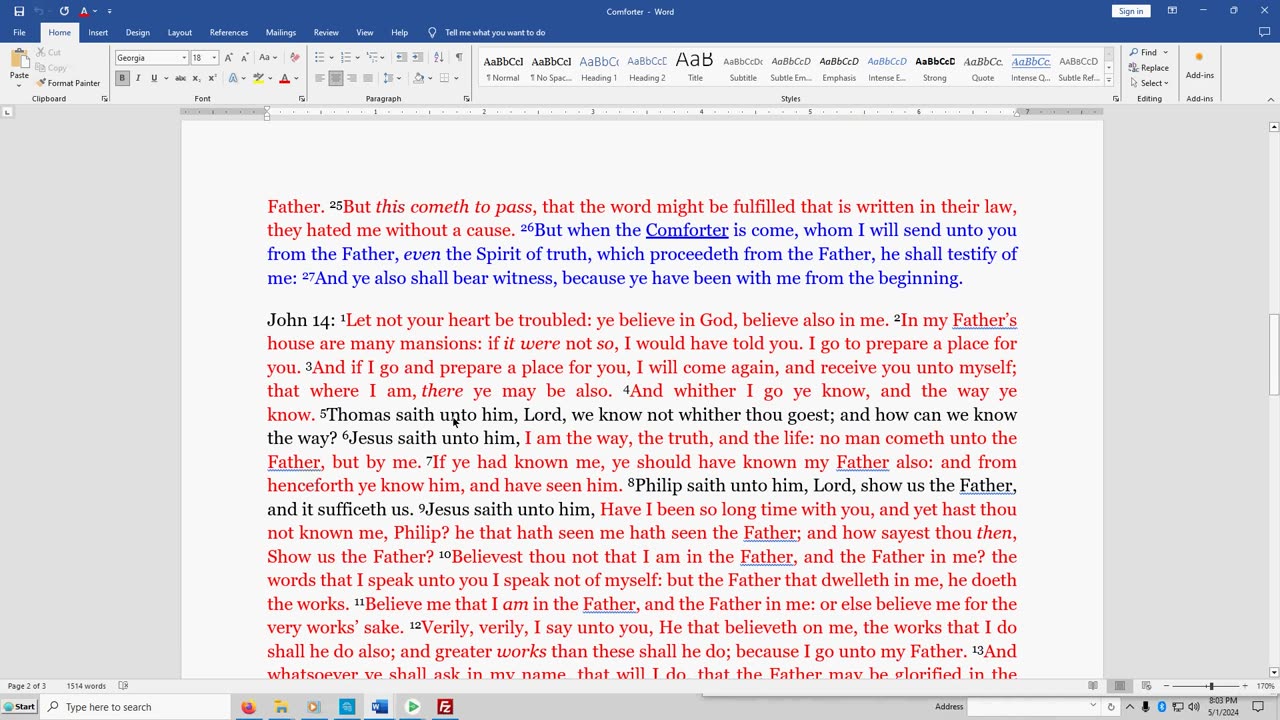Open the Georgia font name dropdown
The width and height of the screenshot is (1280, 720).
183,58
